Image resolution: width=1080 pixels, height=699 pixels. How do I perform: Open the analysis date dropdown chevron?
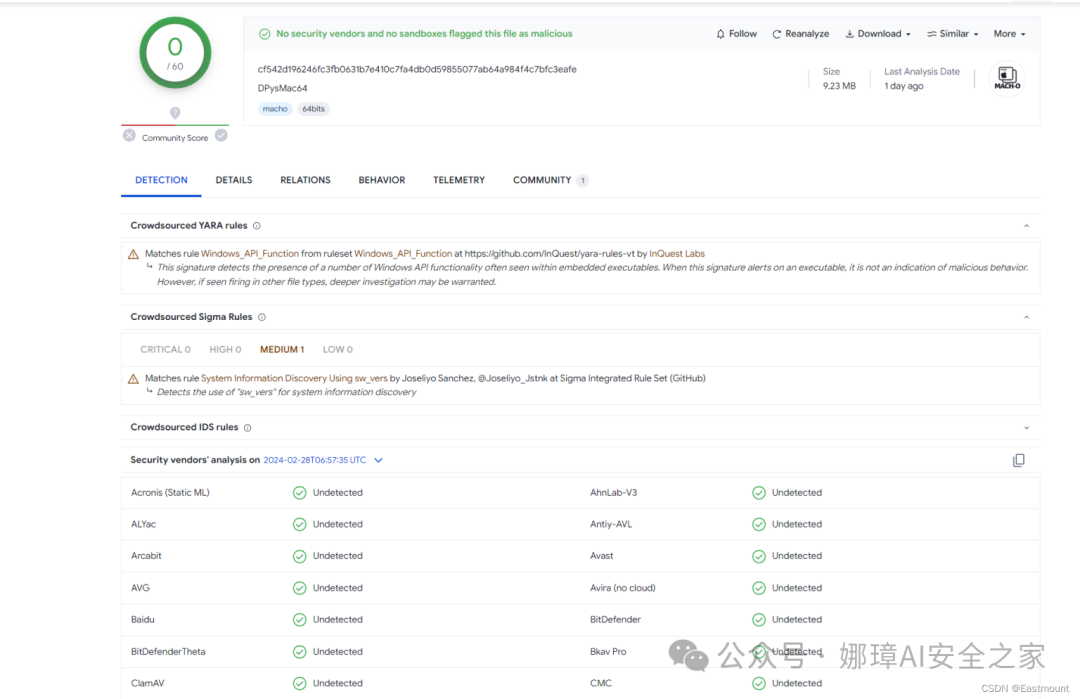[x=378, y=460]
